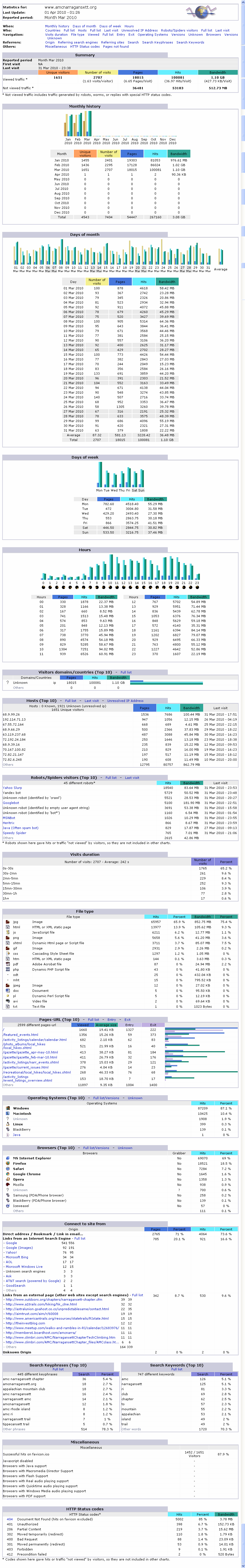Open /activity_listings/calendar/calendar.html page link
245x1568 pixels.
[x=35, y=1040]
